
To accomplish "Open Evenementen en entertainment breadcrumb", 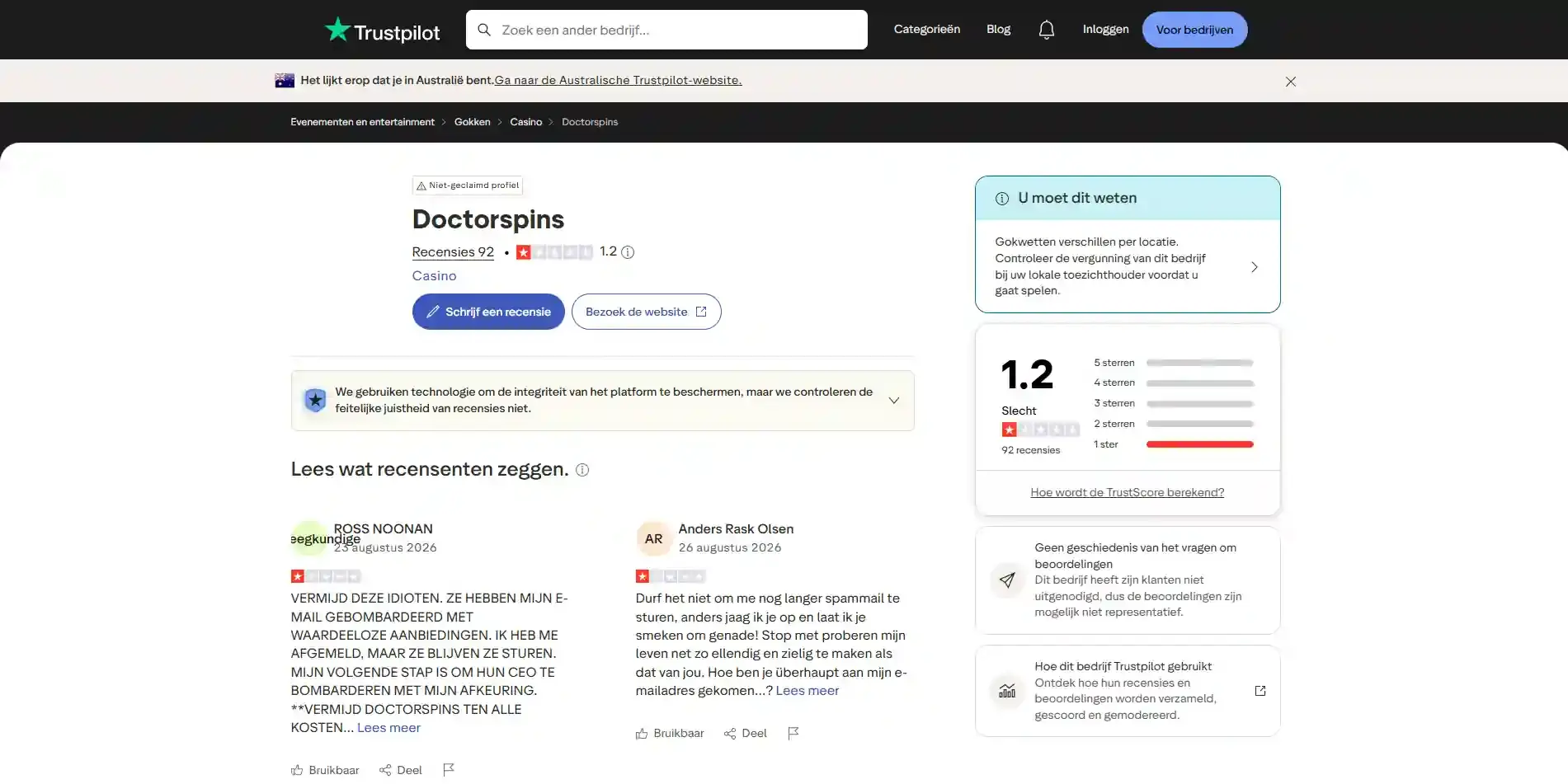I will (x=362, y=122).
